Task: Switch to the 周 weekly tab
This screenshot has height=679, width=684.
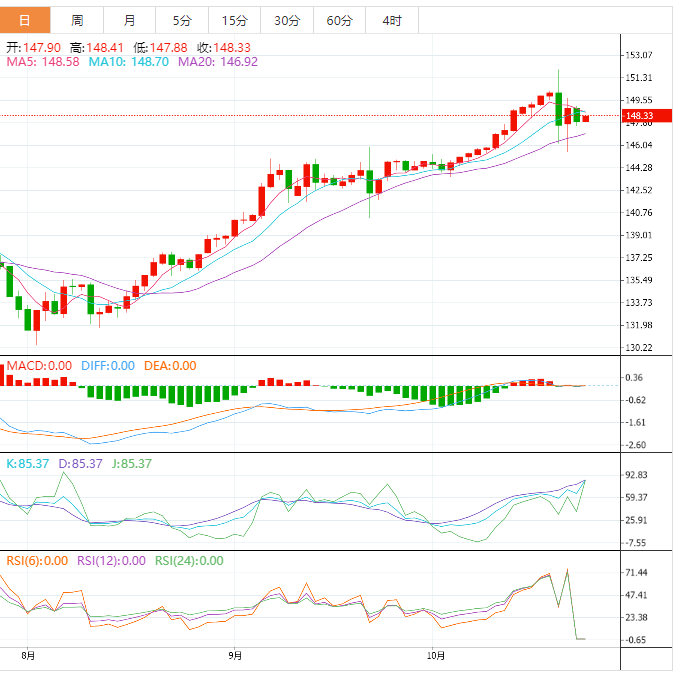Action: tap(77, 20)
